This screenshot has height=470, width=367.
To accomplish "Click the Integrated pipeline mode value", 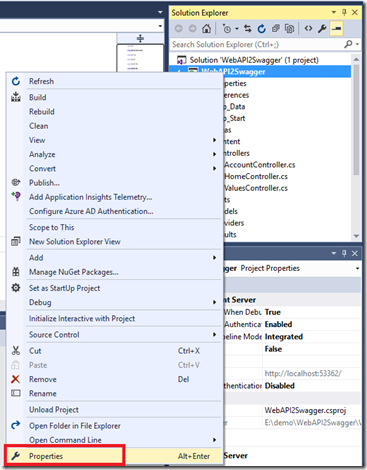I will [284, 337].
